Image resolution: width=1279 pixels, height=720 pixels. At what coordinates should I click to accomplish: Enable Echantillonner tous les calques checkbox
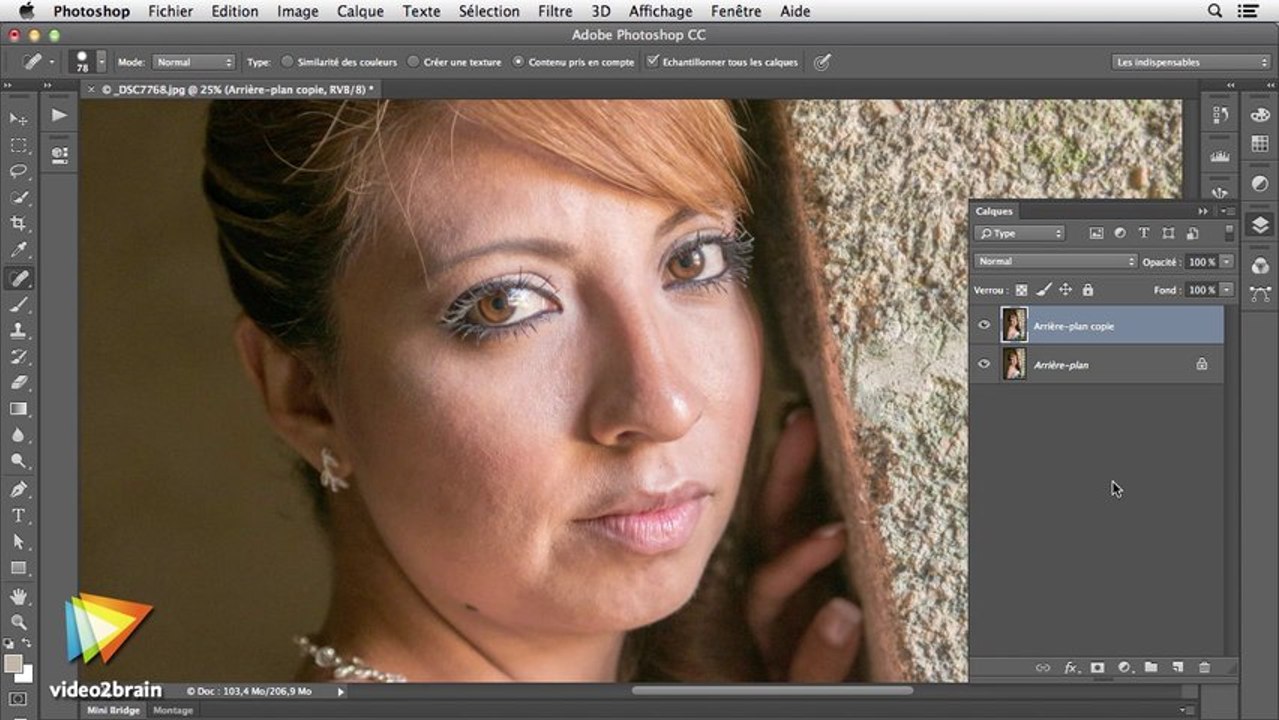point(653,62)
